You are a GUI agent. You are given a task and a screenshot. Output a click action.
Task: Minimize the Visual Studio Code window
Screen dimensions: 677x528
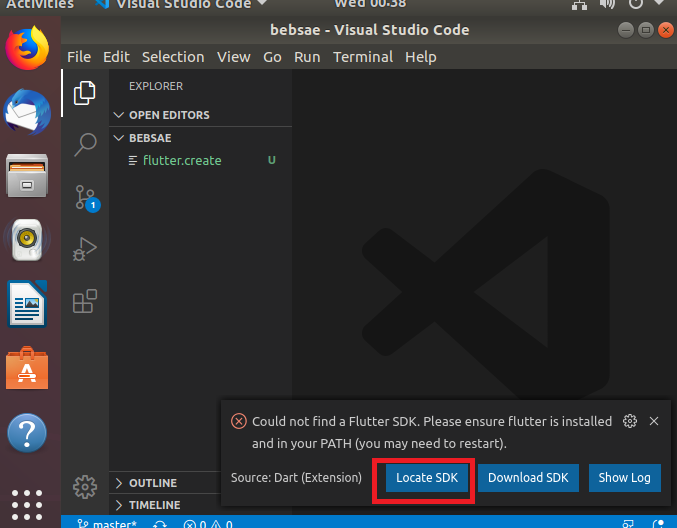pyautogui.click(x=626, y=30)
